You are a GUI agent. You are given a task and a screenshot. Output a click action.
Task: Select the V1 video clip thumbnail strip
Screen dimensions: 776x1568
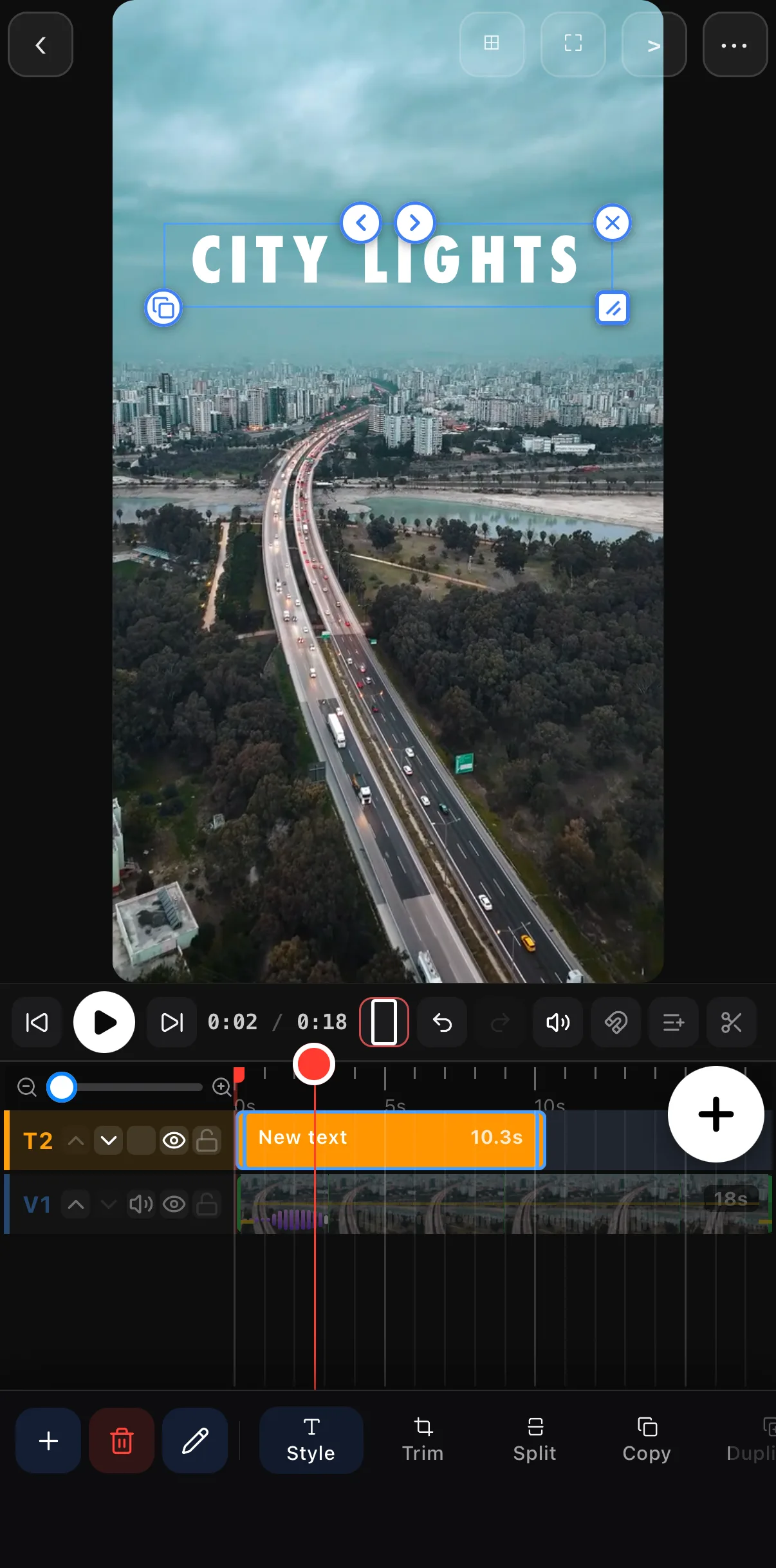click(x=504, y=1204)
